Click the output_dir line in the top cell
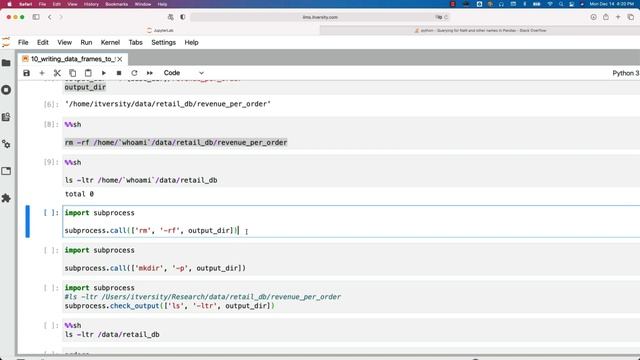 [x=85, y=87]
